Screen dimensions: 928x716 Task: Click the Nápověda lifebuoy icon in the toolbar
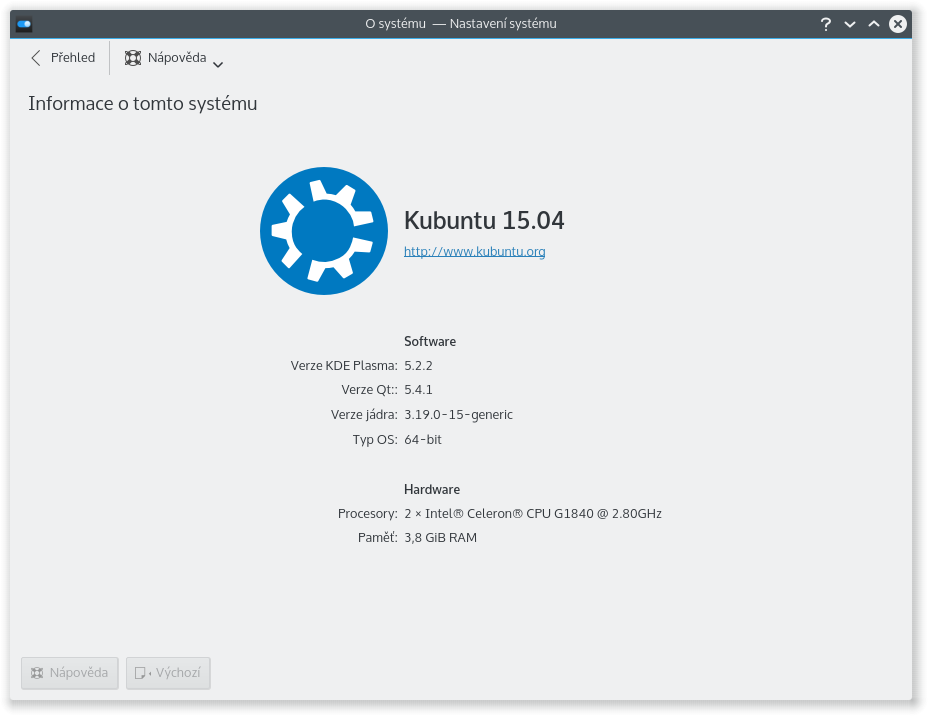133,57
